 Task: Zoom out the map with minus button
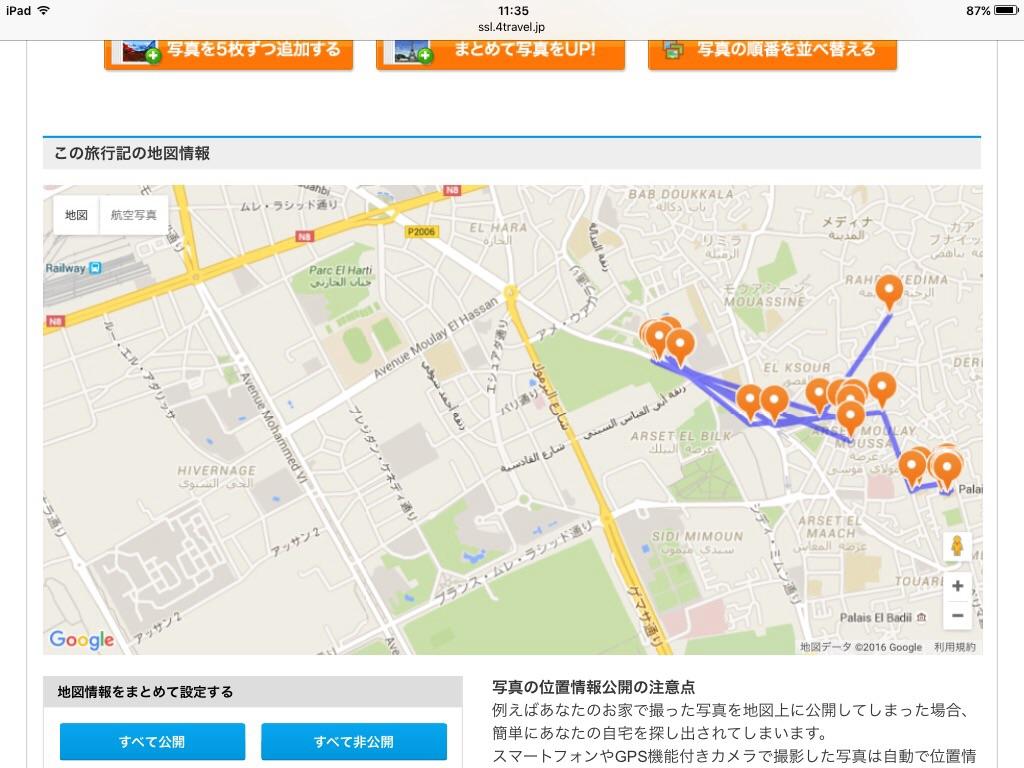tap(957, 615)
